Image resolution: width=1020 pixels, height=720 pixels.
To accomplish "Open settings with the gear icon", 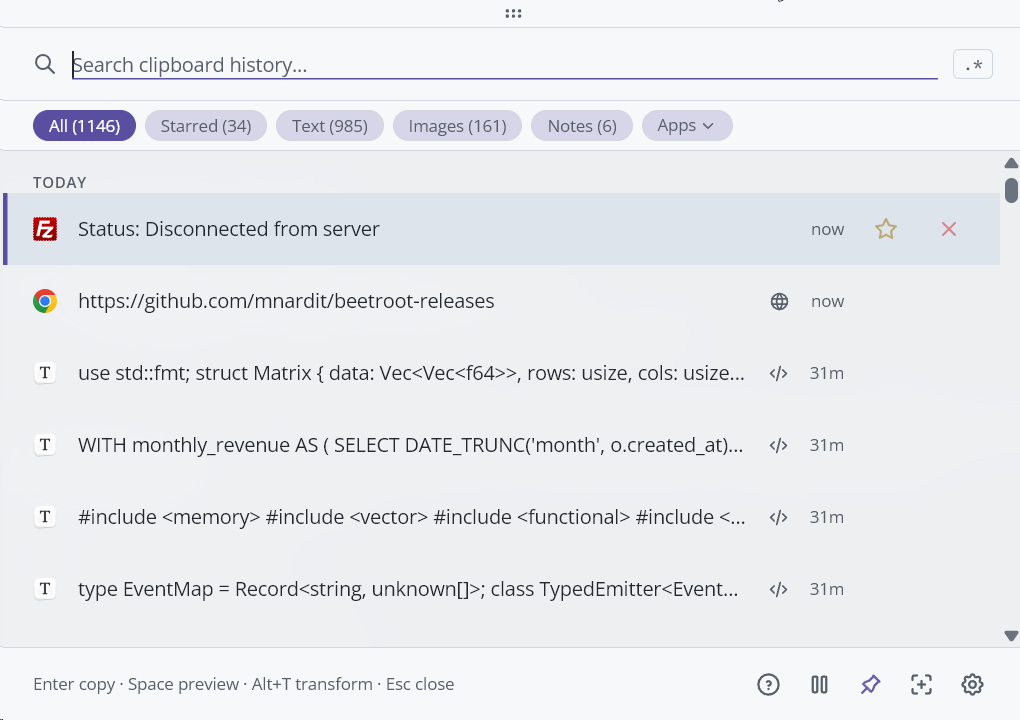I will 972,684.
